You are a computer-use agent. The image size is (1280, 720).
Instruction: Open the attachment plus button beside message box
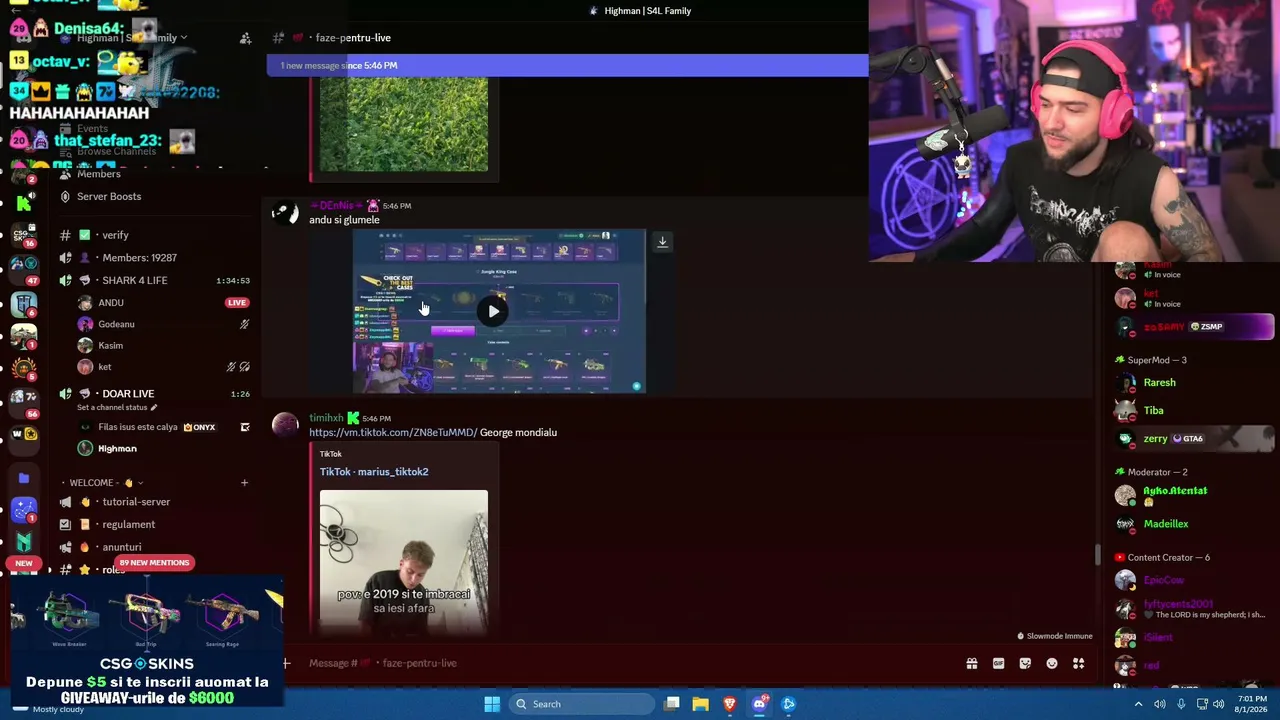pyautogui.click(x=286, y=663)
